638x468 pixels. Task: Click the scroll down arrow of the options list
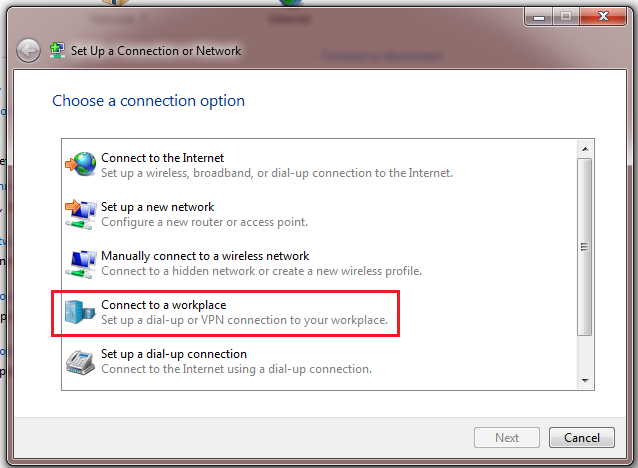click(x=585, y=379)
